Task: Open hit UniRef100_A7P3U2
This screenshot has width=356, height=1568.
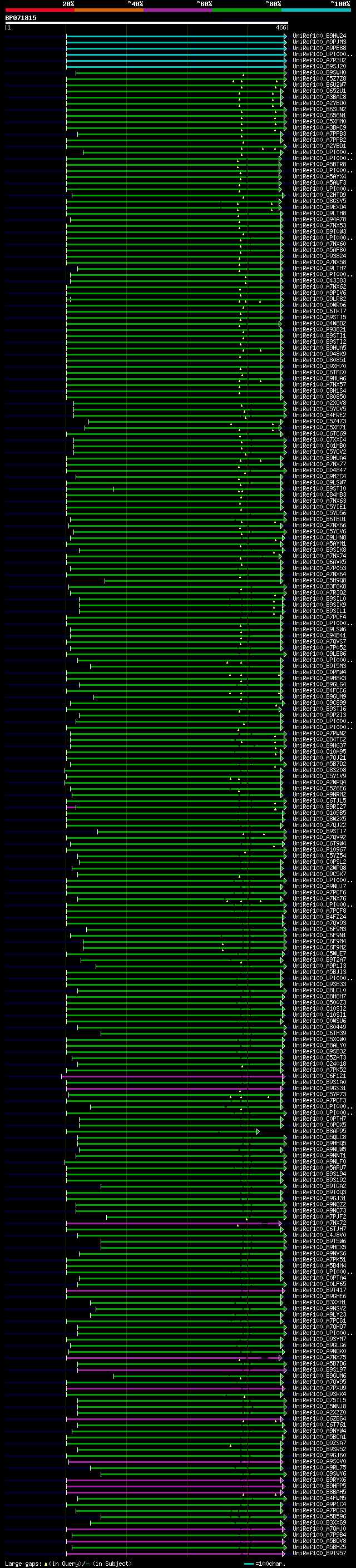Action: [319, 60]
